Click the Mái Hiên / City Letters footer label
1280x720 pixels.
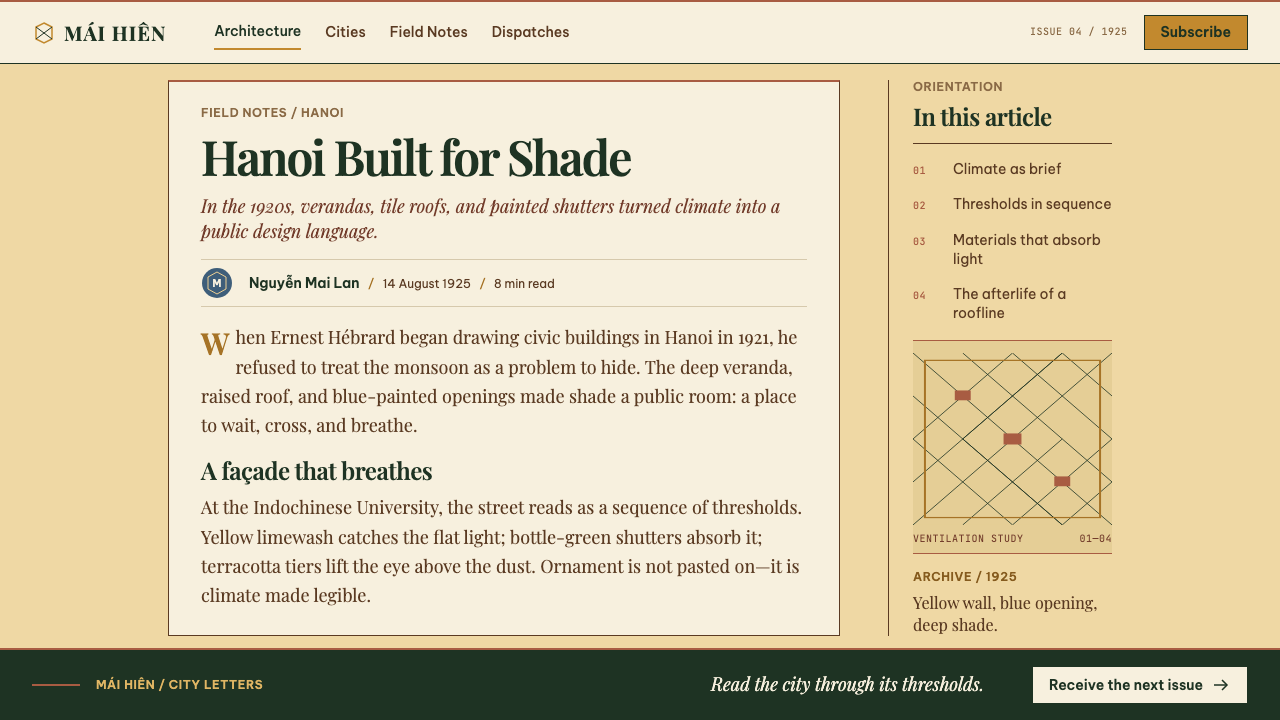[179, 685]
